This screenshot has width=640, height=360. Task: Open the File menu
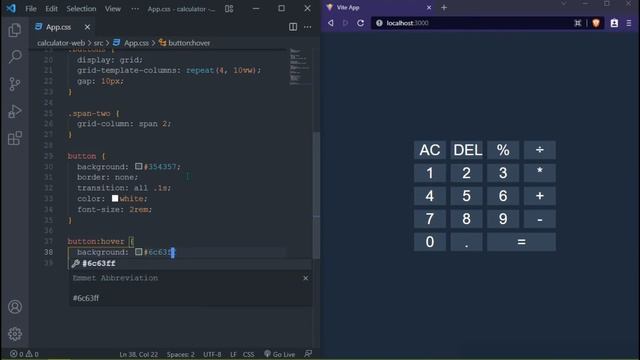coord(31,9)
